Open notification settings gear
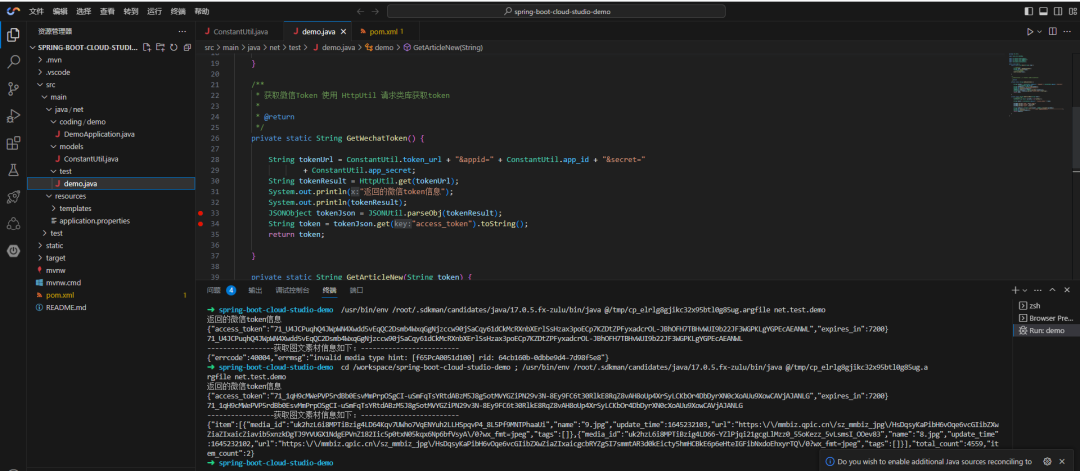 click(x=1047, y=461)
